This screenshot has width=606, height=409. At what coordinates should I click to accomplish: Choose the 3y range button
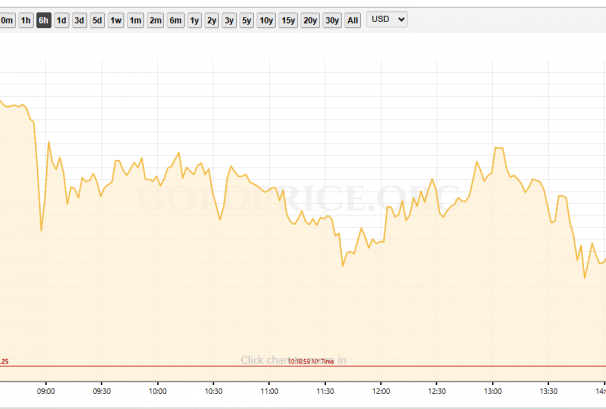tap(229, 20)
